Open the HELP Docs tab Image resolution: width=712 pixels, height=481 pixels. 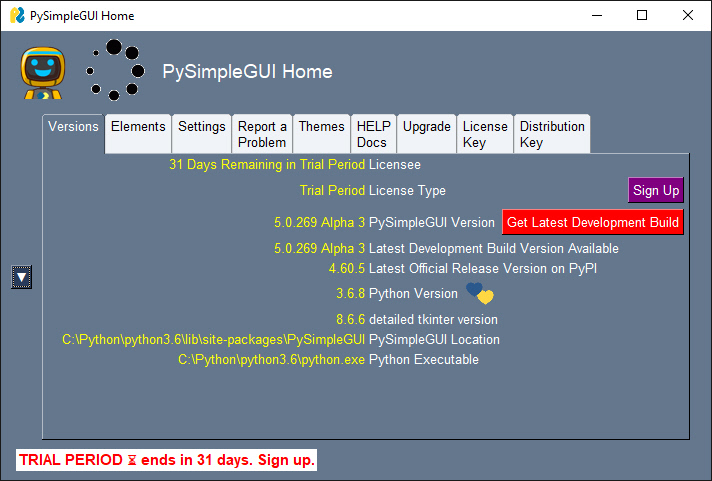[x=374, y=134]
